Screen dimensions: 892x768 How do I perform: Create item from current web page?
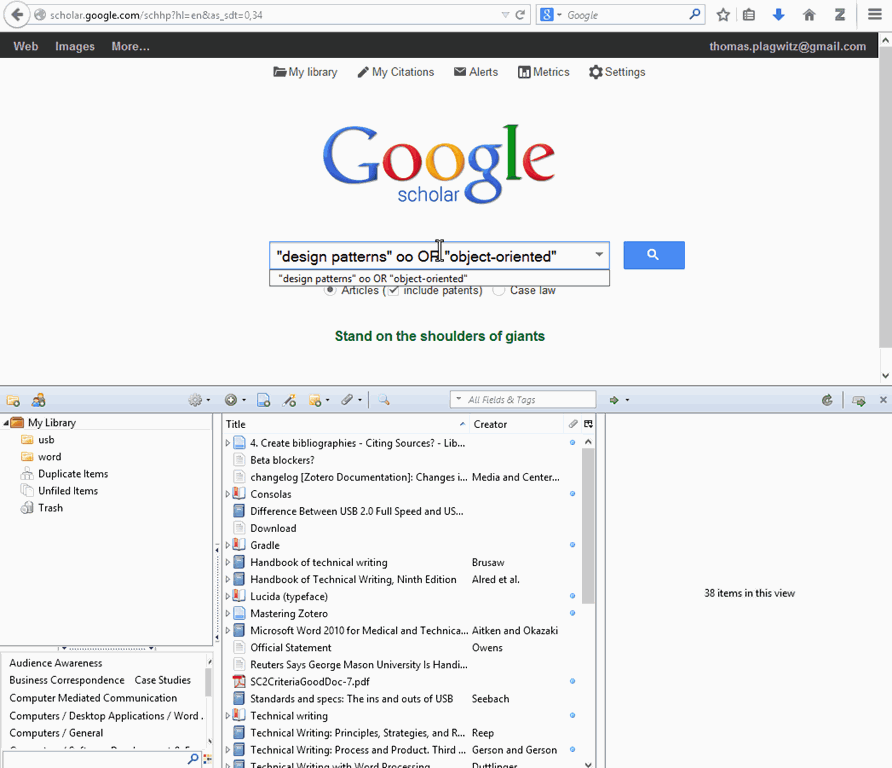tap(263, 400)
